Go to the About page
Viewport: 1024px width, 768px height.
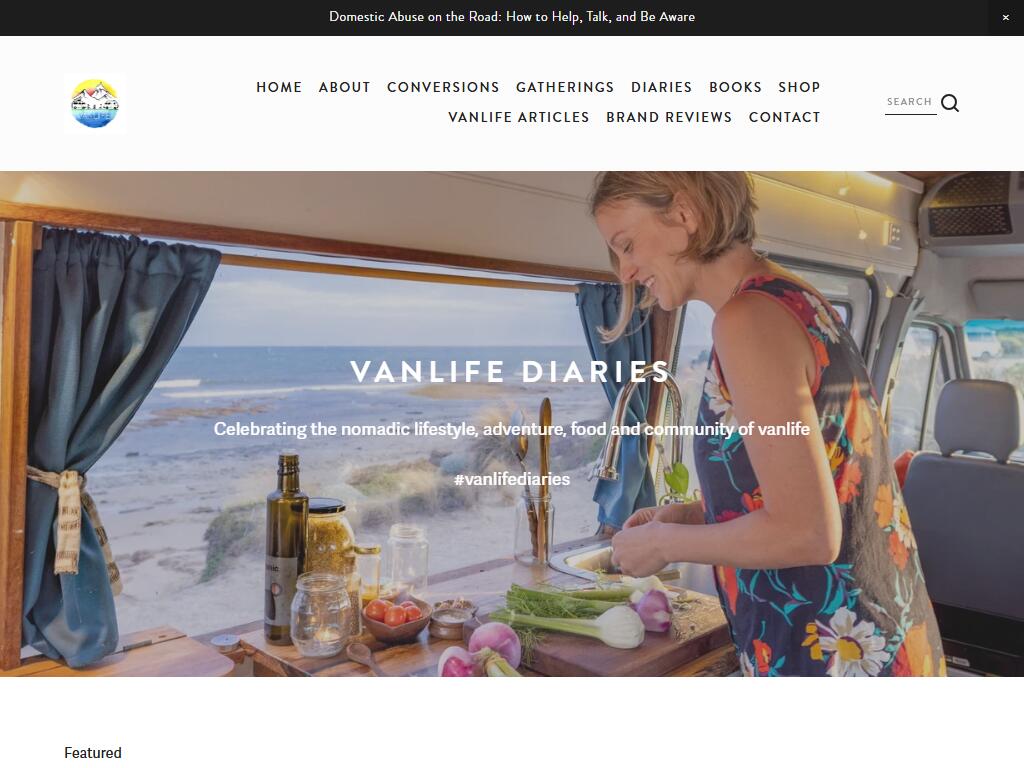[345, 88]
